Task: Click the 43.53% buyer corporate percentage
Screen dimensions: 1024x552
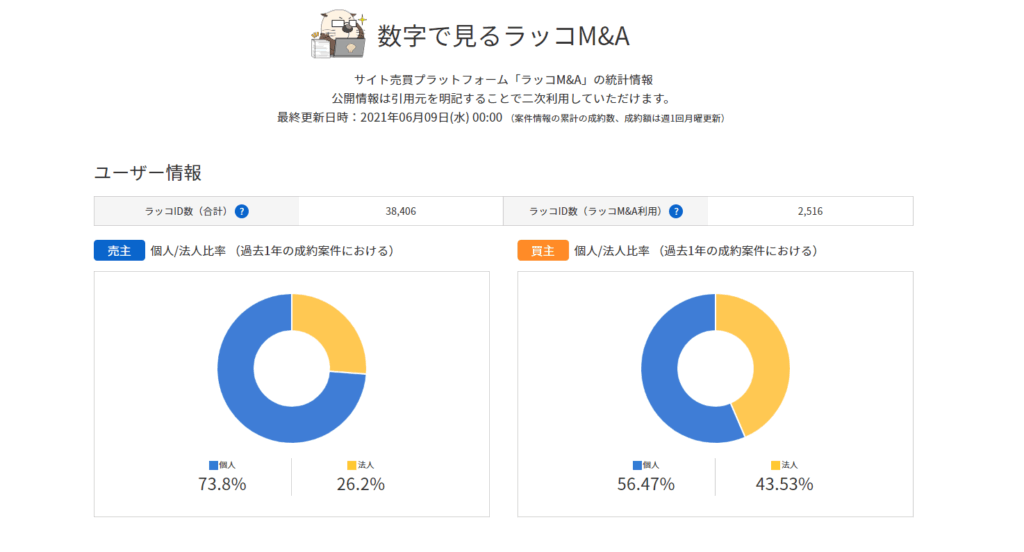Action: [784, 485]
